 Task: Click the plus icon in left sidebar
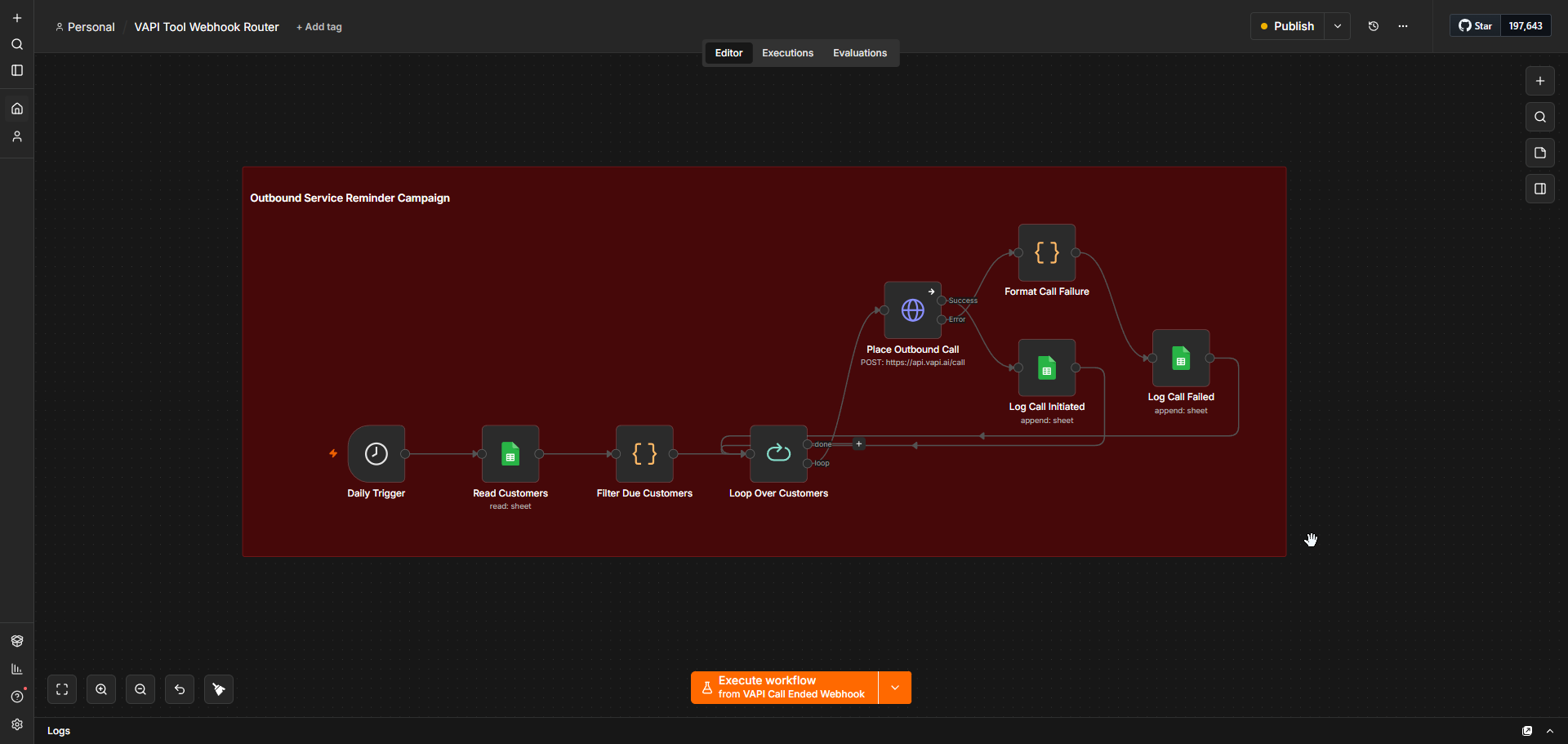[x=17, y=18]
